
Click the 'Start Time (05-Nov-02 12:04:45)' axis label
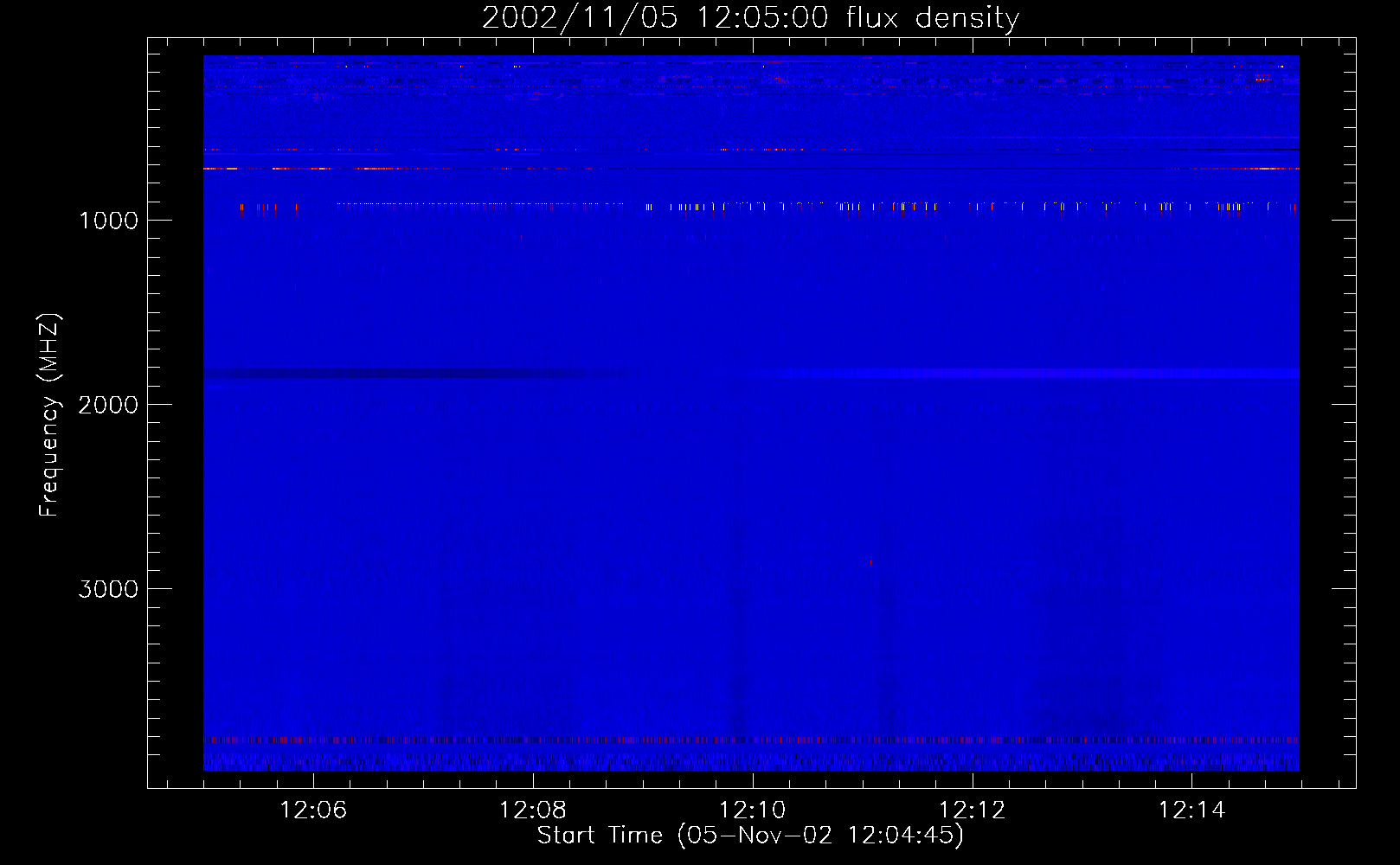click(x=750, y=836)
